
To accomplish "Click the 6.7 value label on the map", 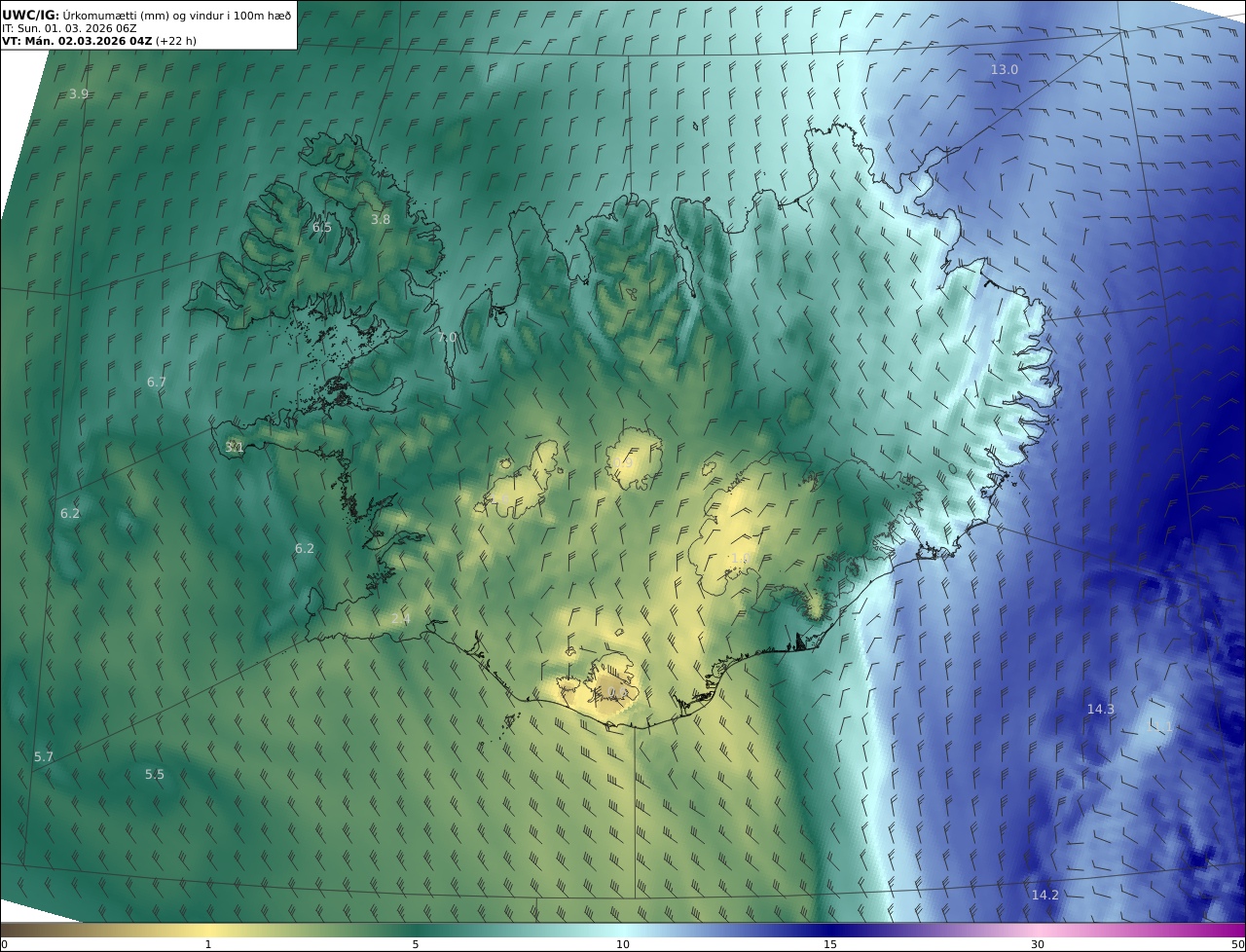I will 157,383.
